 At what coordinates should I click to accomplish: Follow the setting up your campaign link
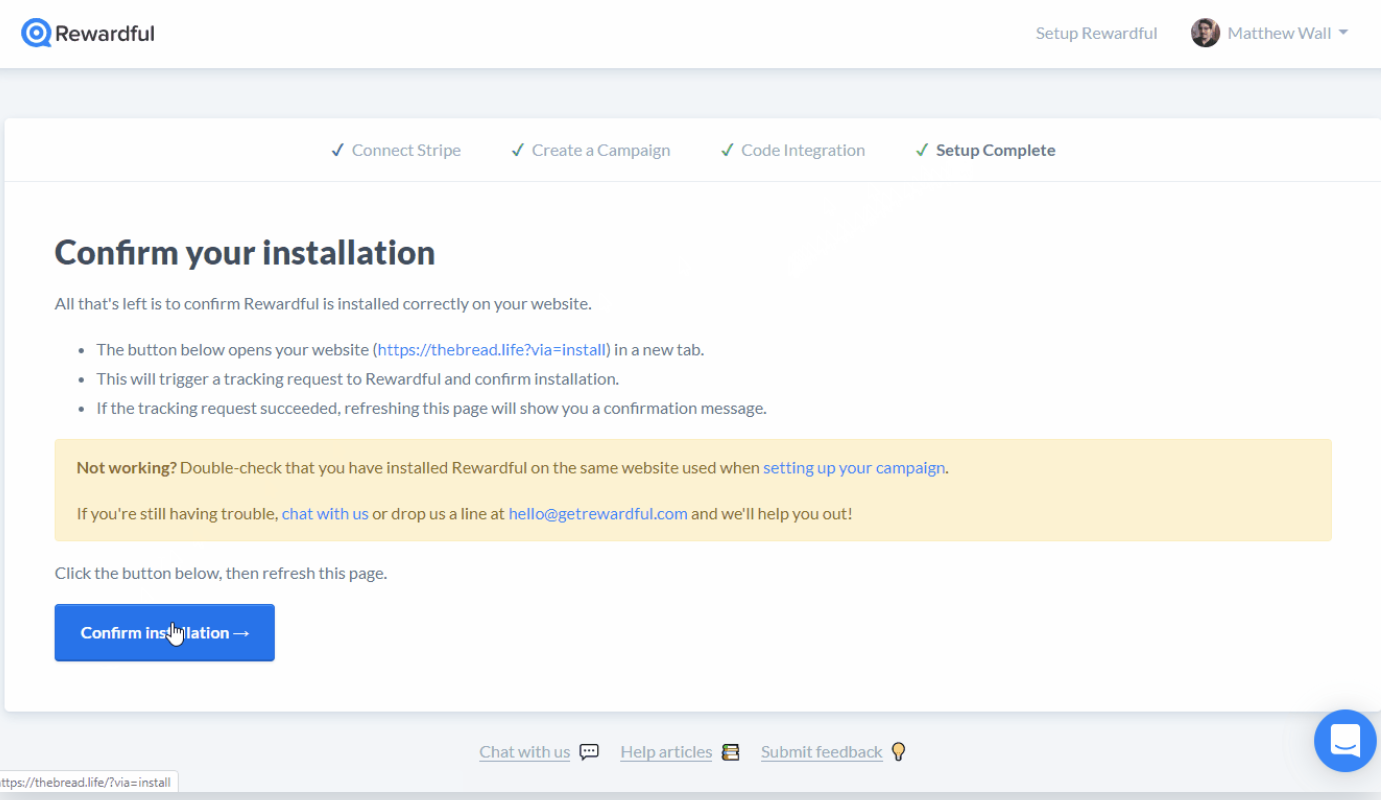coord(854,467)
